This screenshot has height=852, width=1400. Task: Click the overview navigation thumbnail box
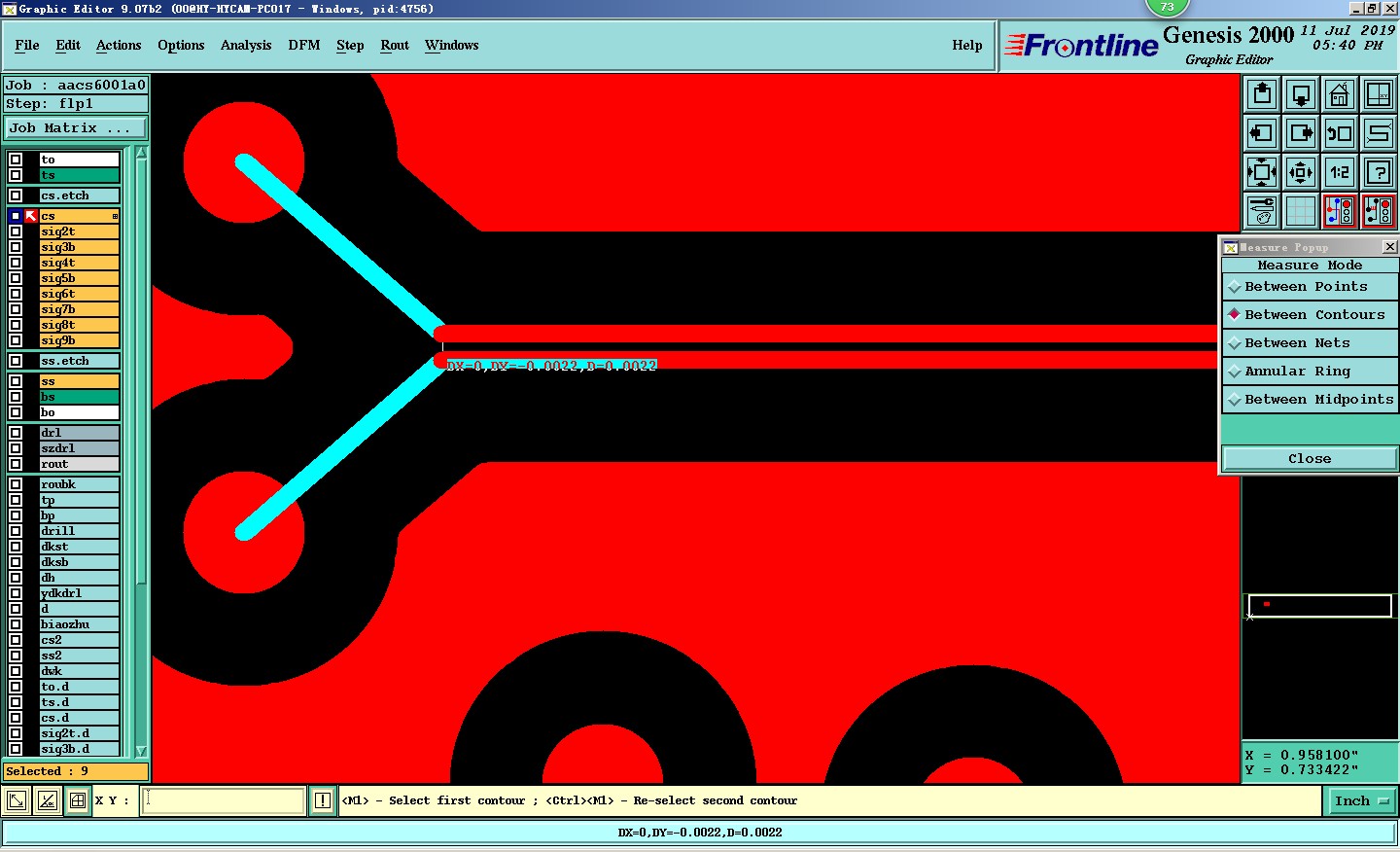click(x=1320, y=606)
